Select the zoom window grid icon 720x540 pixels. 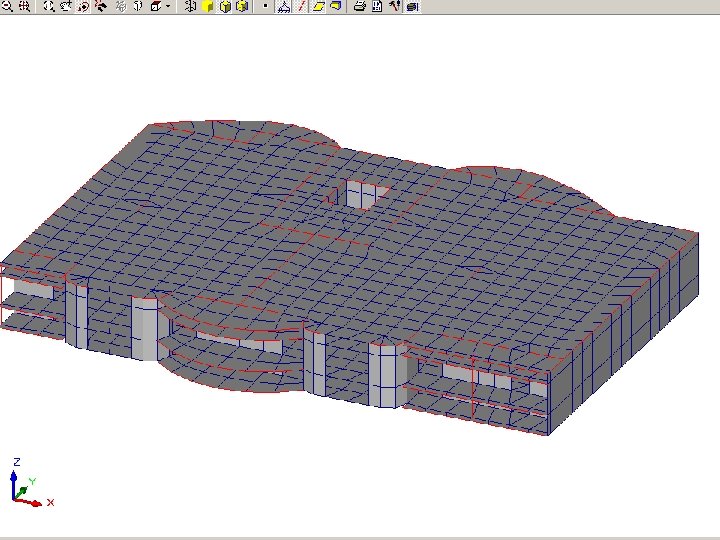tap(25, 6)
